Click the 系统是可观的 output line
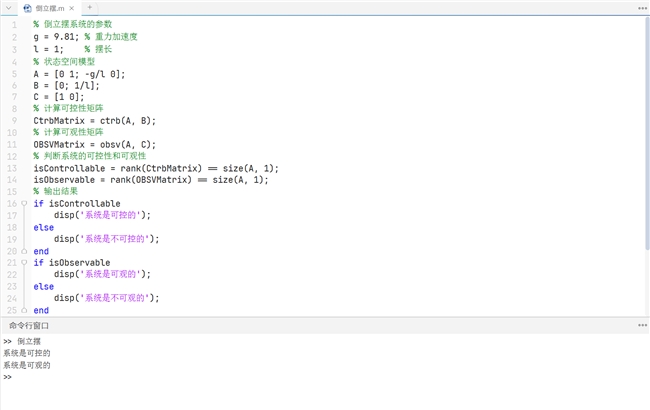This screenshot has height=410, width=650. pos(27,365)
